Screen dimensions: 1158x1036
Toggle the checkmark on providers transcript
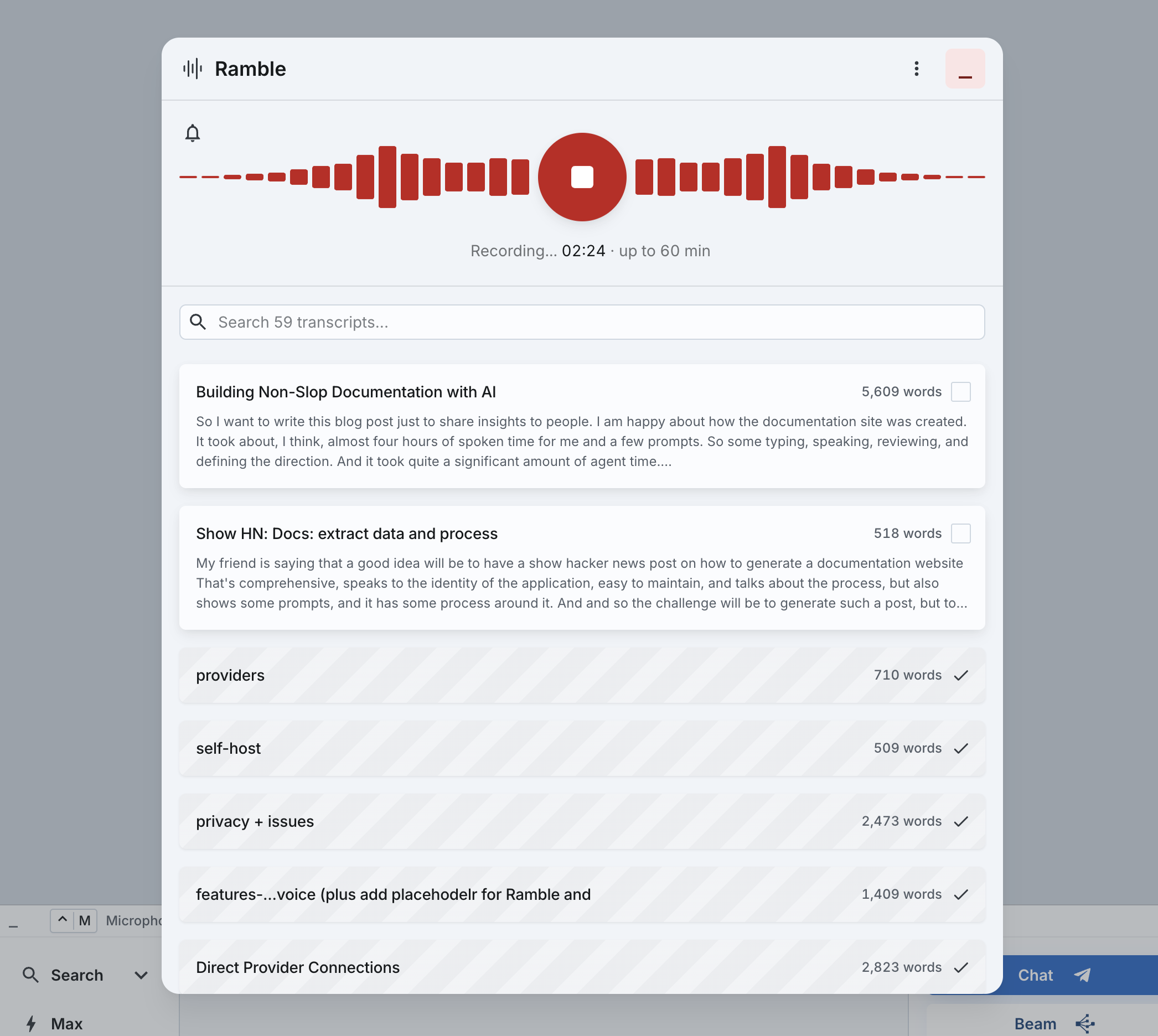(960, 675)
